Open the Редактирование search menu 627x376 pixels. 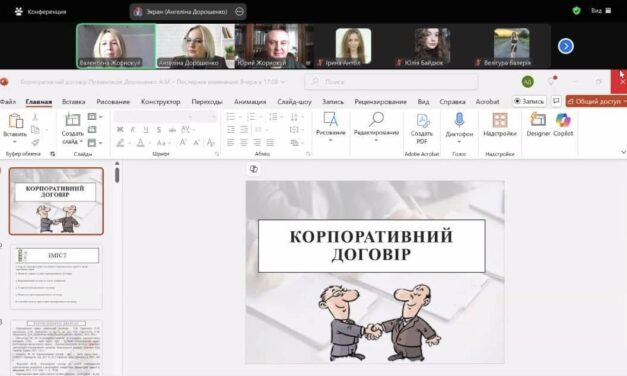(x=376, y=126)
